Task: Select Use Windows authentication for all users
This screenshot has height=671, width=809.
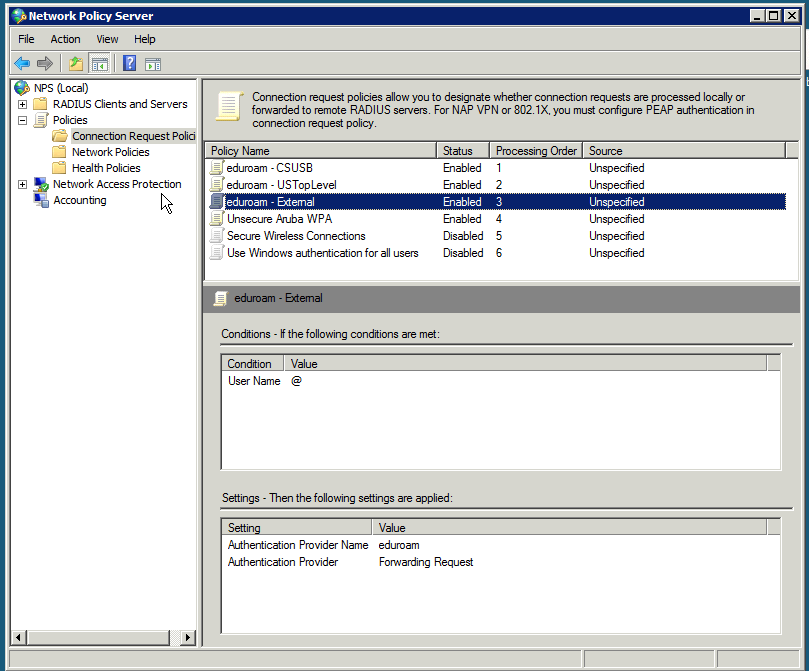Action: click(322, 253)
